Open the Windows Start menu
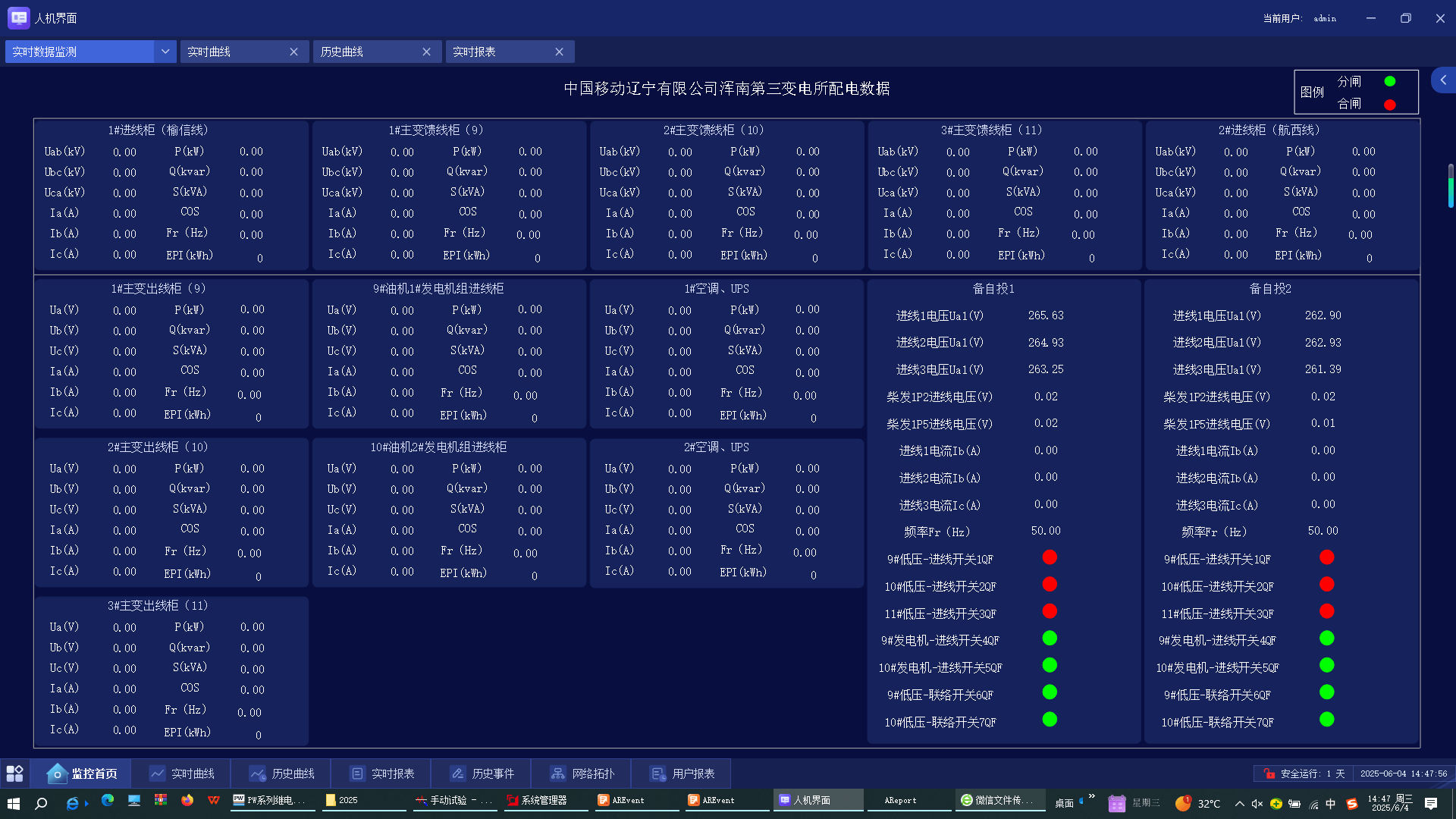The height and width of the screenshot is (819, 1456). 13,802
